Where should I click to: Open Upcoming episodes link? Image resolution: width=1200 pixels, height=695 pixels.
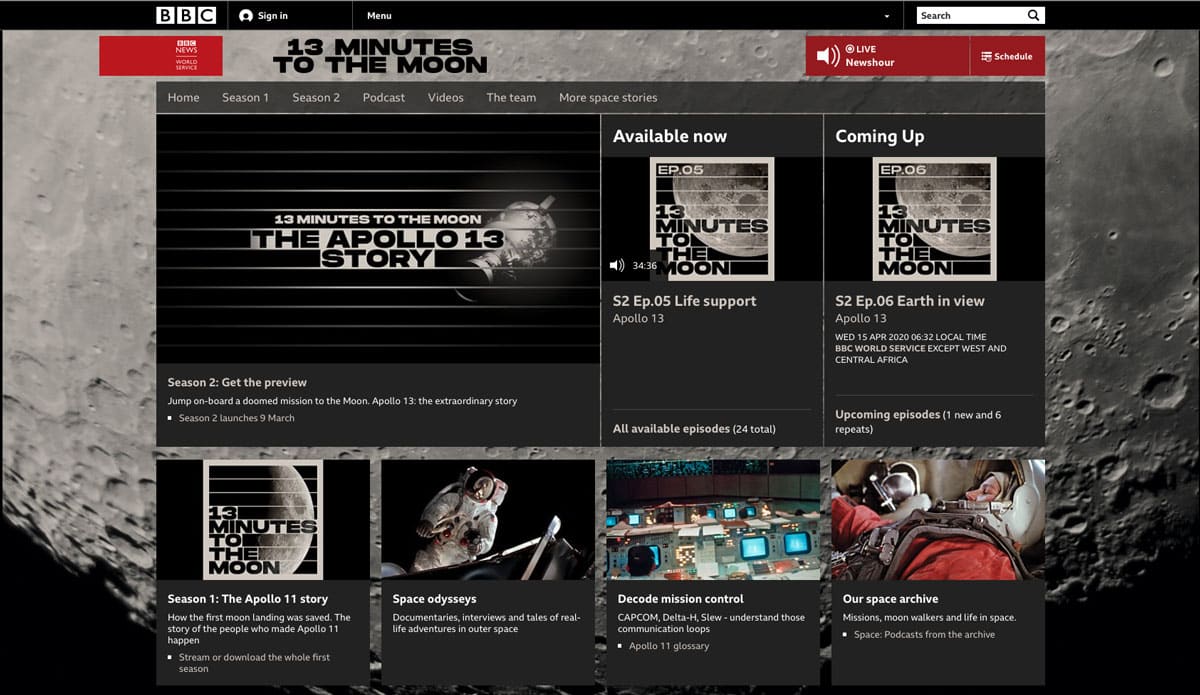pos(888,414)
